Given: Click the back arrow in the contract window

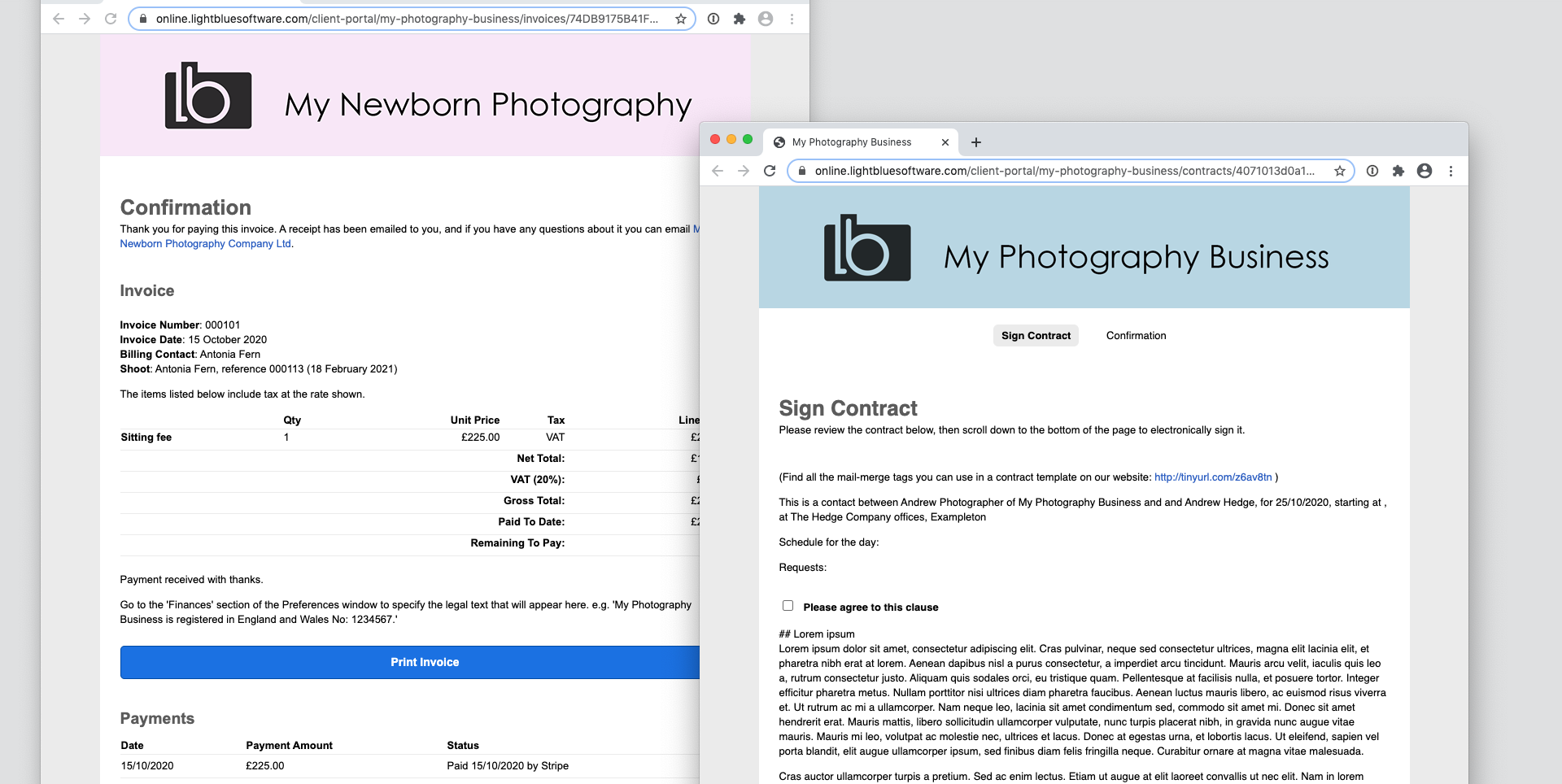Looking at the screenshot, I should click(x=718, y=171).
